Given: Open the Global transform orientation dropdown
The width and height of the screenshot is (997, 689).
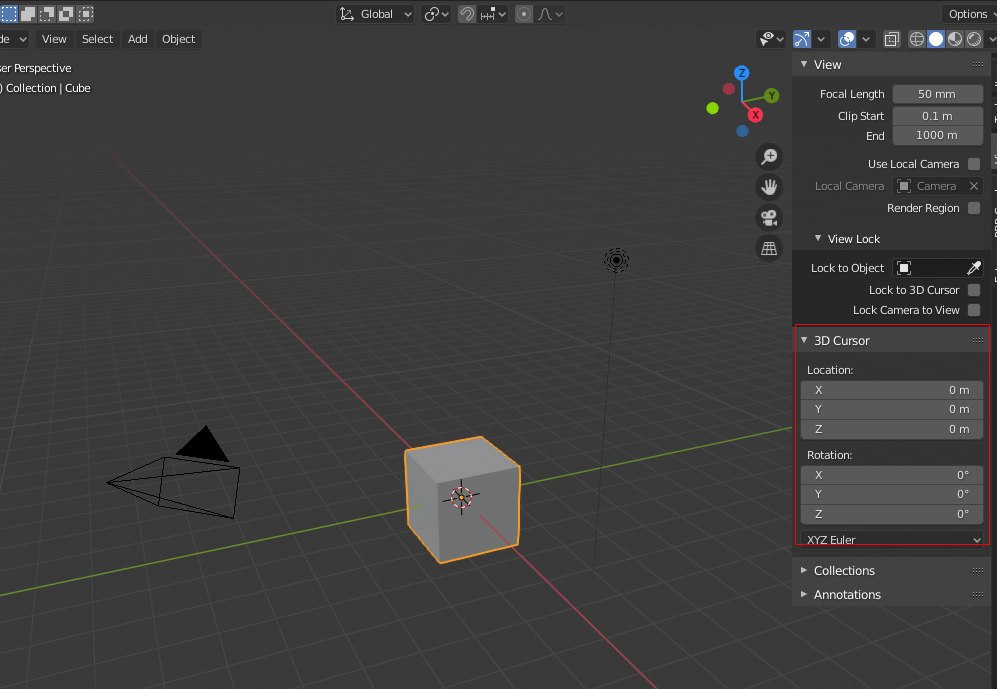Looking at the screenshot, I should pos(375,14).
